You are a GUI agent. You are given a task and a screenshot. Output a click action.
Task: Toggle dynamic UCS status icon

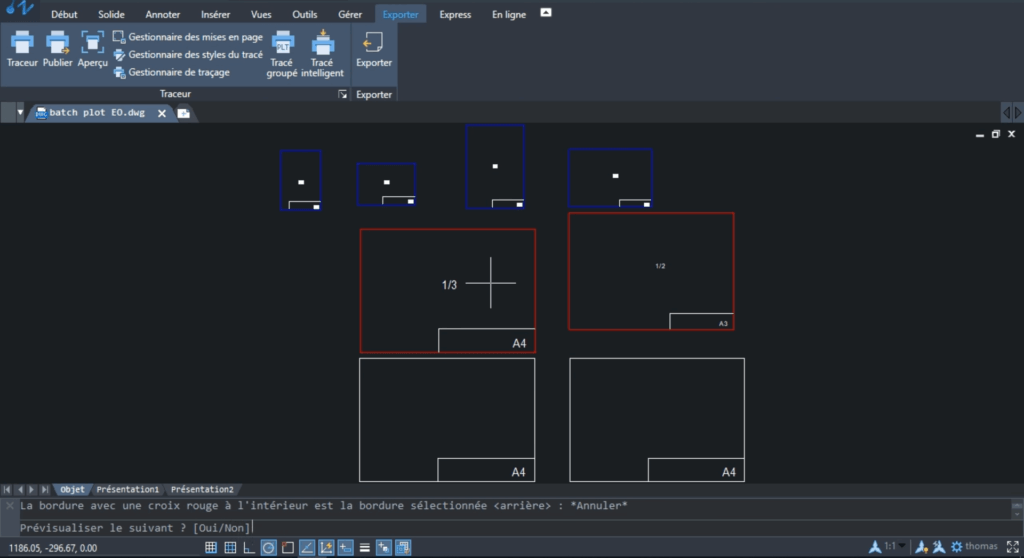[326, 548]
